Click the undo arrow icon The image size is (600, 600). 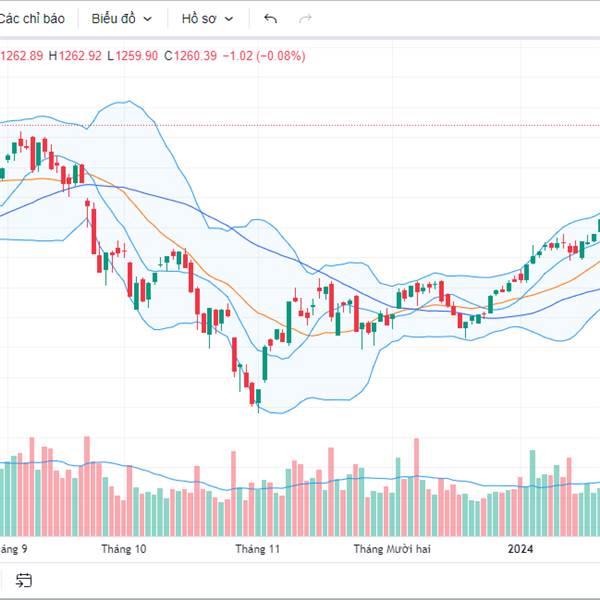[x=271, y=18]
